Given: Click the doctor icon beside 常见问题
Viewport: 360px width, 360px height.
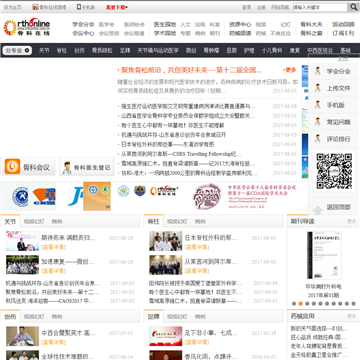Looking at the screenshot, I should click(318, 122).
